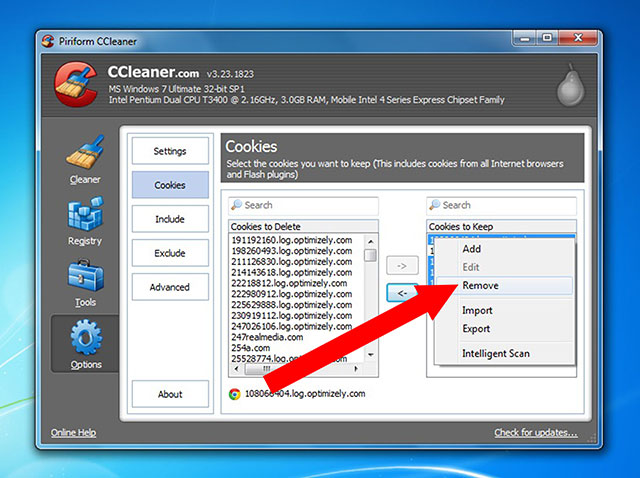The image size is (640, 478).
Task: Select 225629888.log.optimizely.com cookie
Action: (292, 305)
